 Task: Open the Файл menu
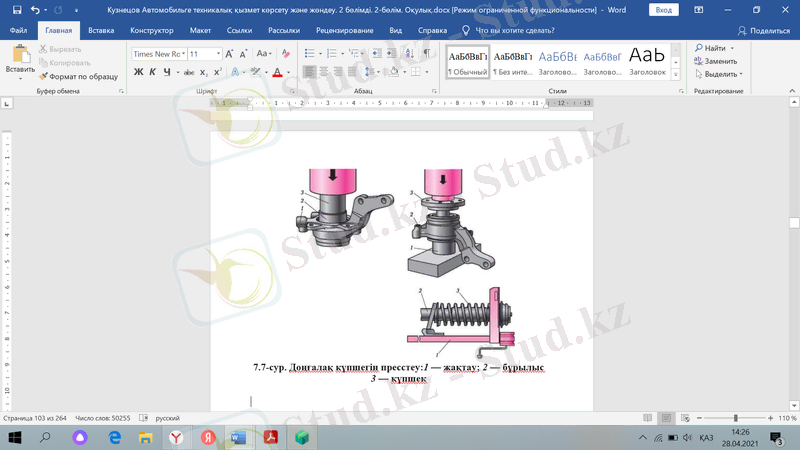(x=18, y=31)
